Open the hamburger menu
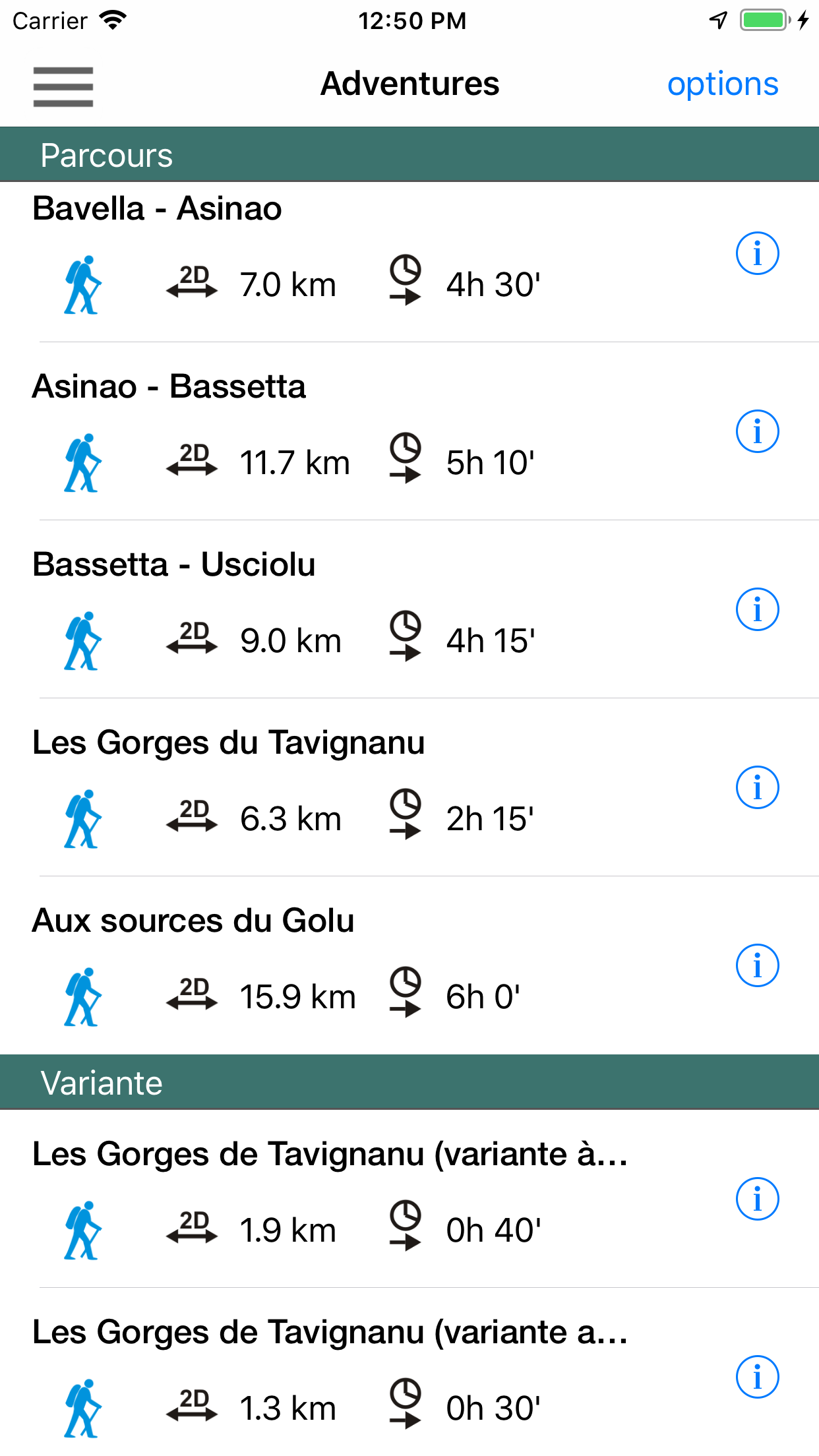The width and height of the screenshot is (819, 1456). tap(63, 86)
